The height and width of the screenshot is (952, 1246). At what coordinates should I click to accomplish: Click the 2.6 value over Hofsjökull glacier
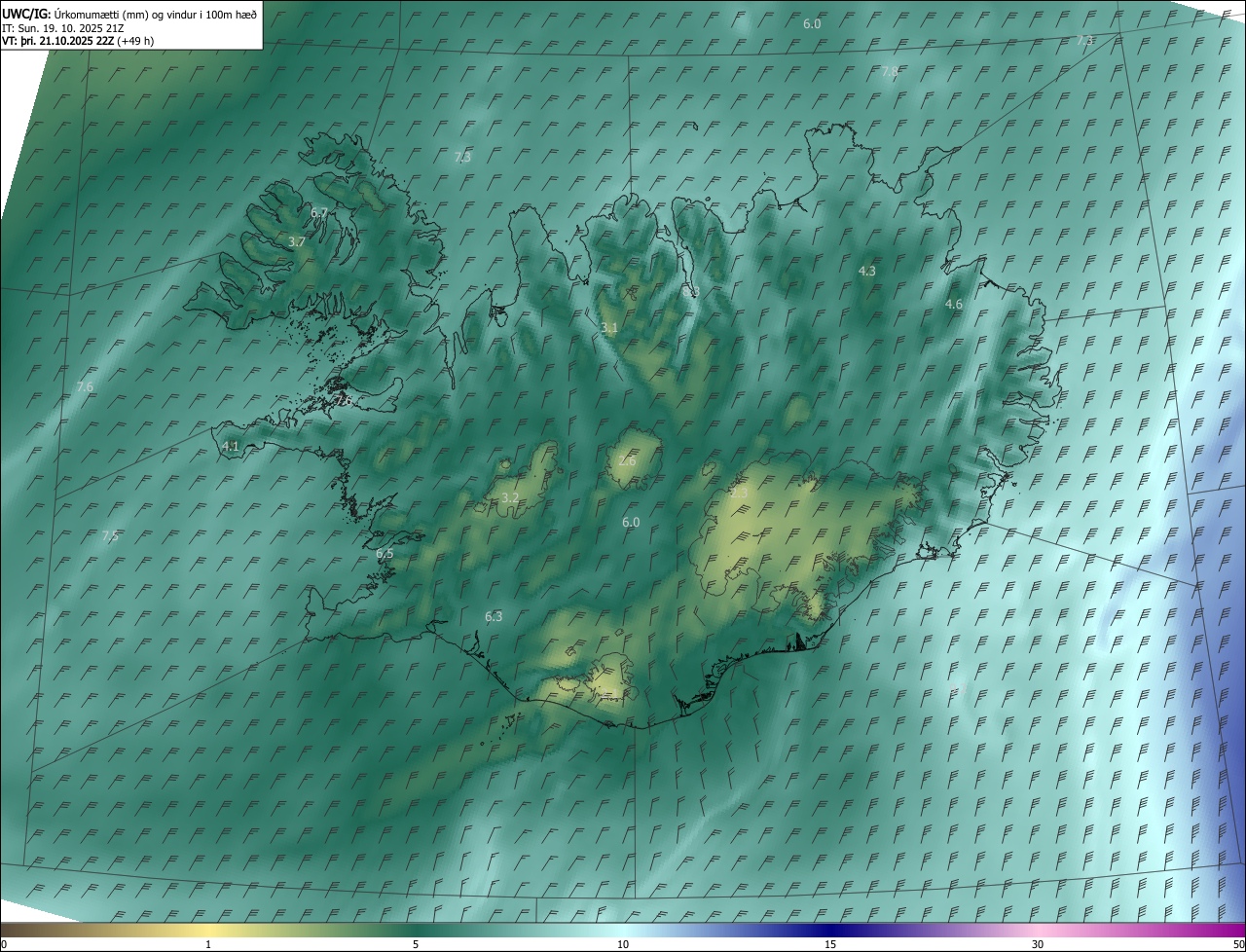(627, 460)
